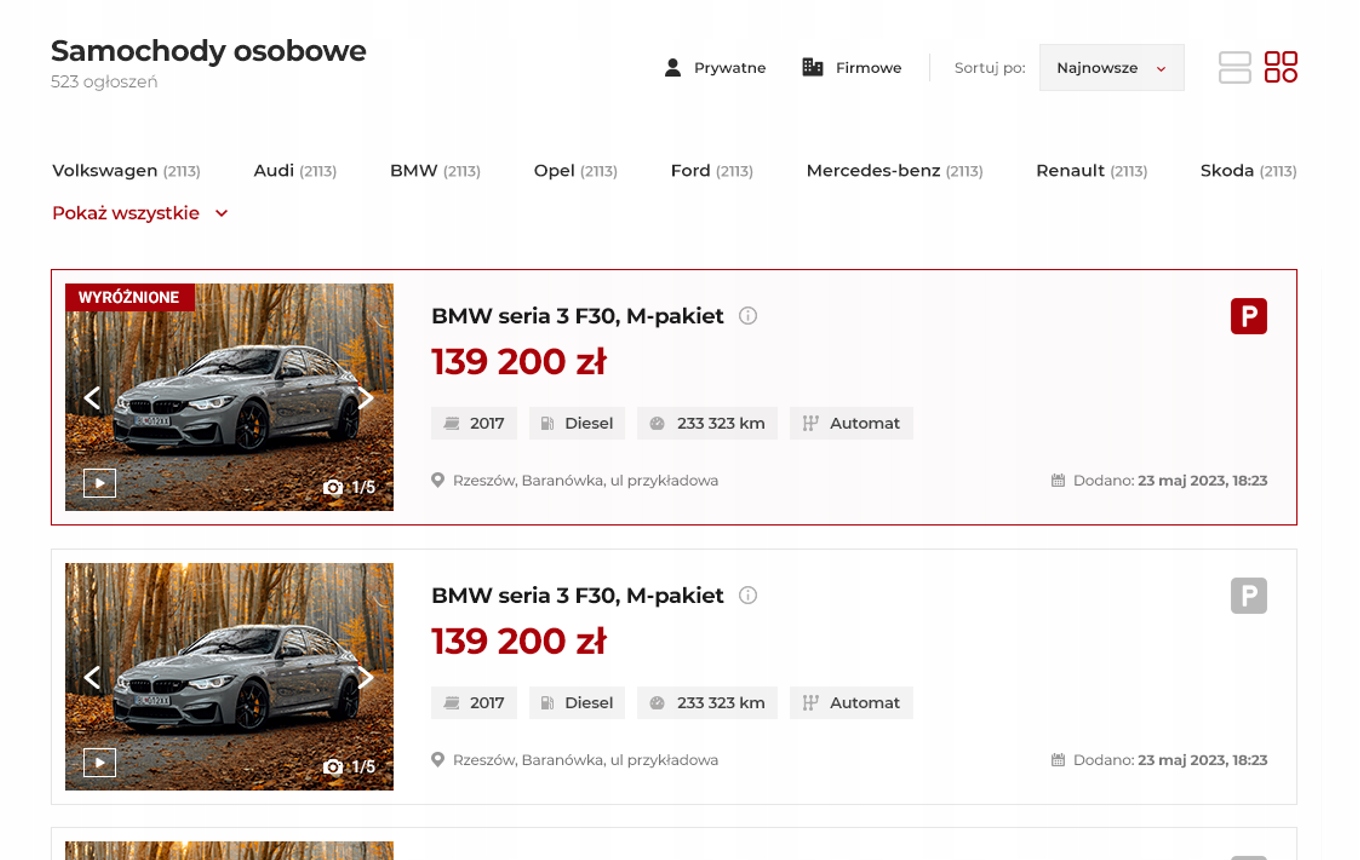Open the Najnowsze sort dropdown
The width and height of the screenshot is (1360, 860).
(x=1111, y=68)
